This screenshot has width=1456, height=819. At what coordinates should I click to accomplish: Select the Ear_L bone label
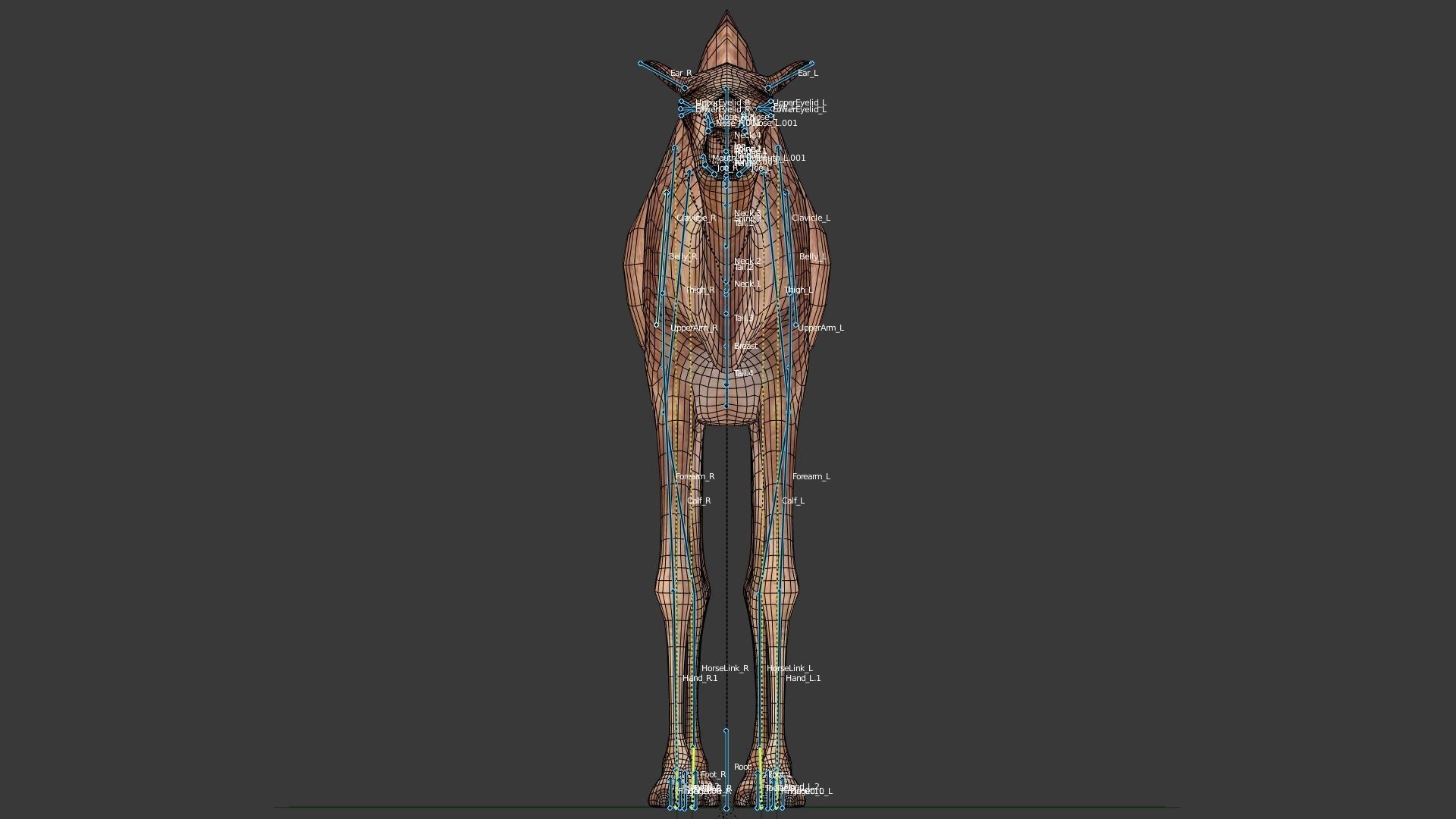[808, 74]
